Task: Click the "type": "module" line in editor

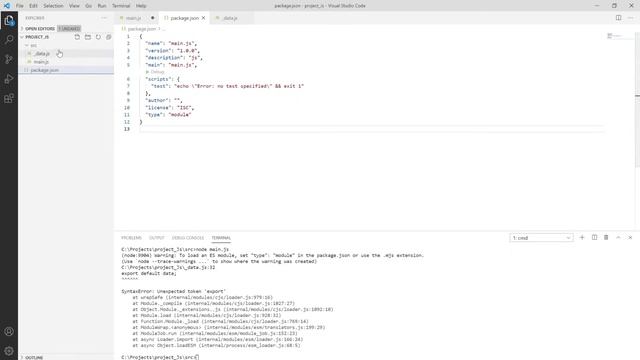Action: [168, 115]
